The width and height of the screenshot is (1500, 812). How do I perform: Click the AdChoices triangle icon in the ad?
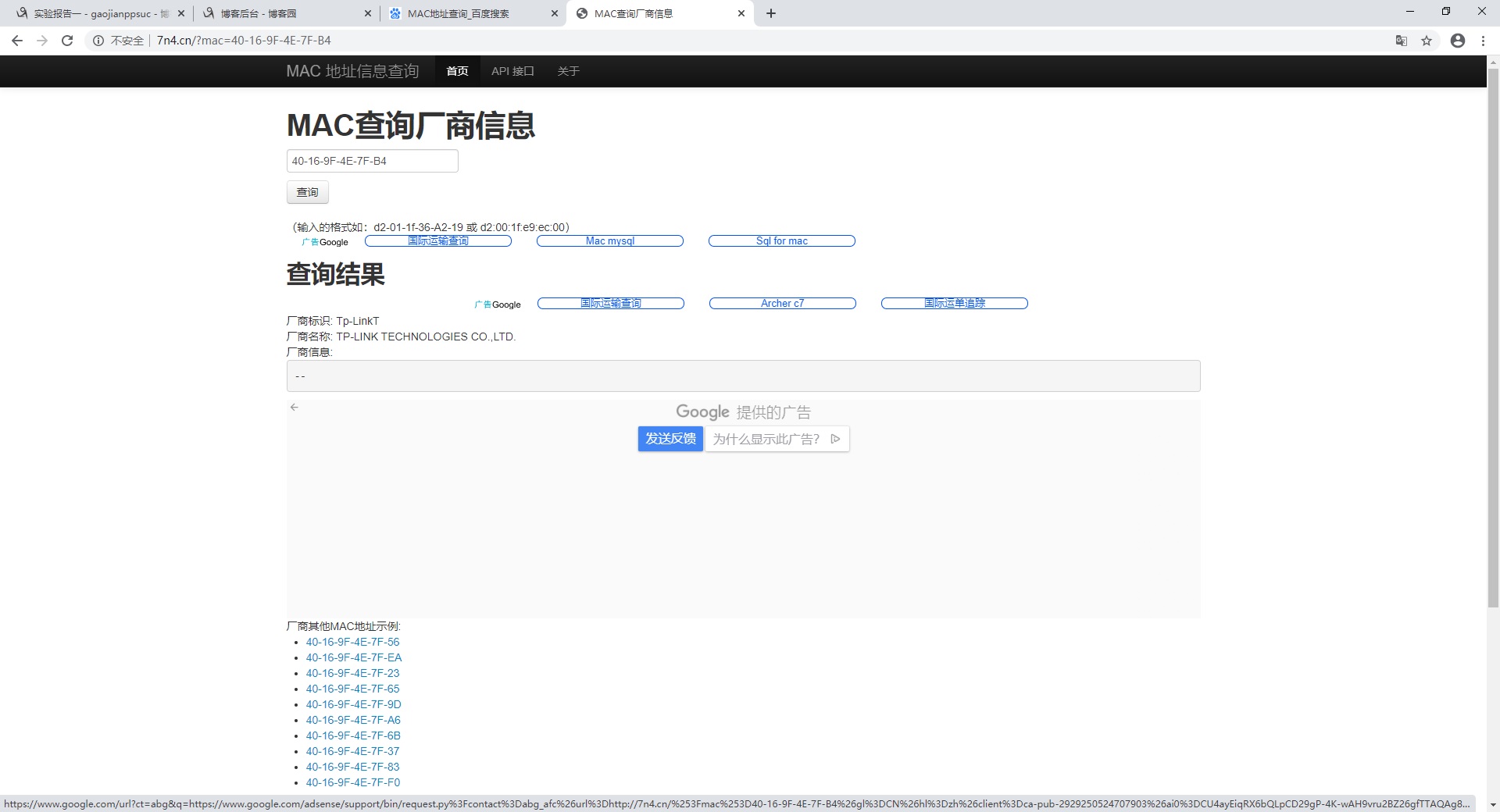point(835,439)
